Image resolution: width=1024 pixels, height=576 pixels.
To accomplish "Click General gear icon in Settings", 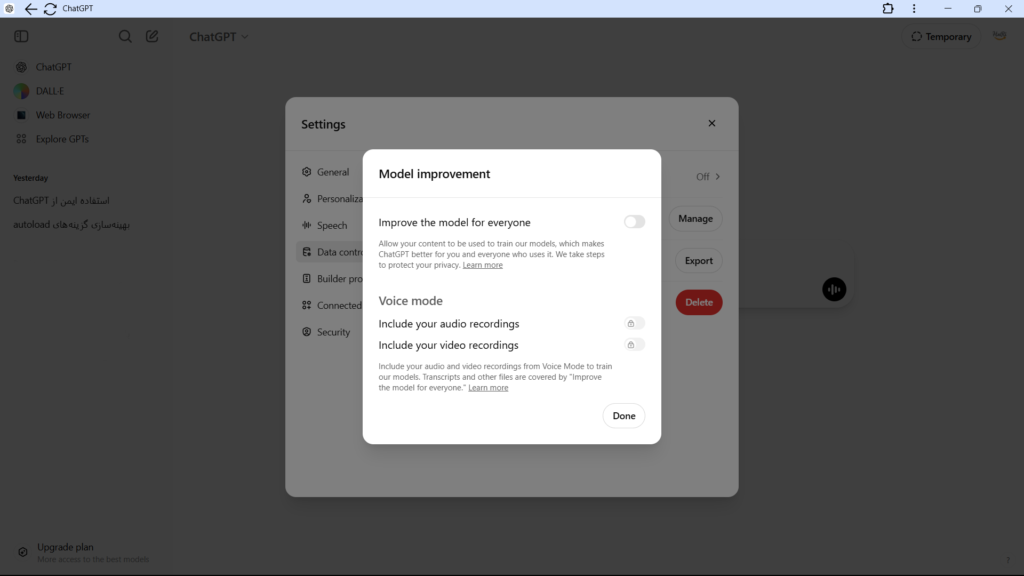I will pyautogui.click(x=306, y=172).
